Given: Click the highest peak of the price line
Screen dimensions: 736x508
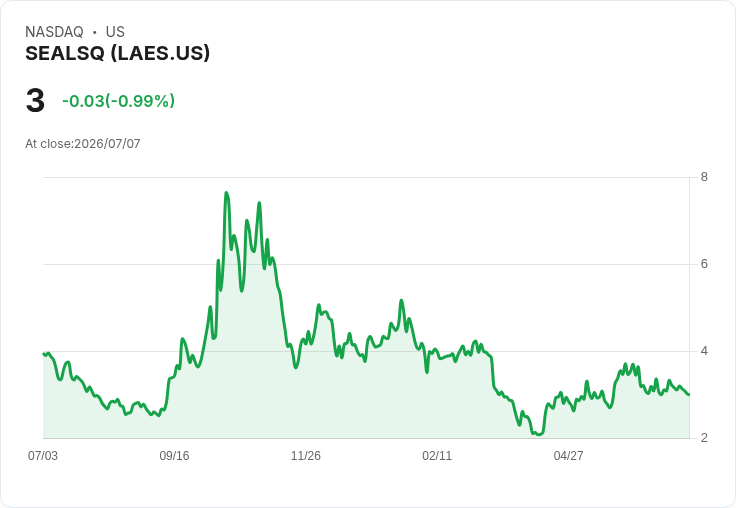Looking at the screenshot, I should (226, 192).
